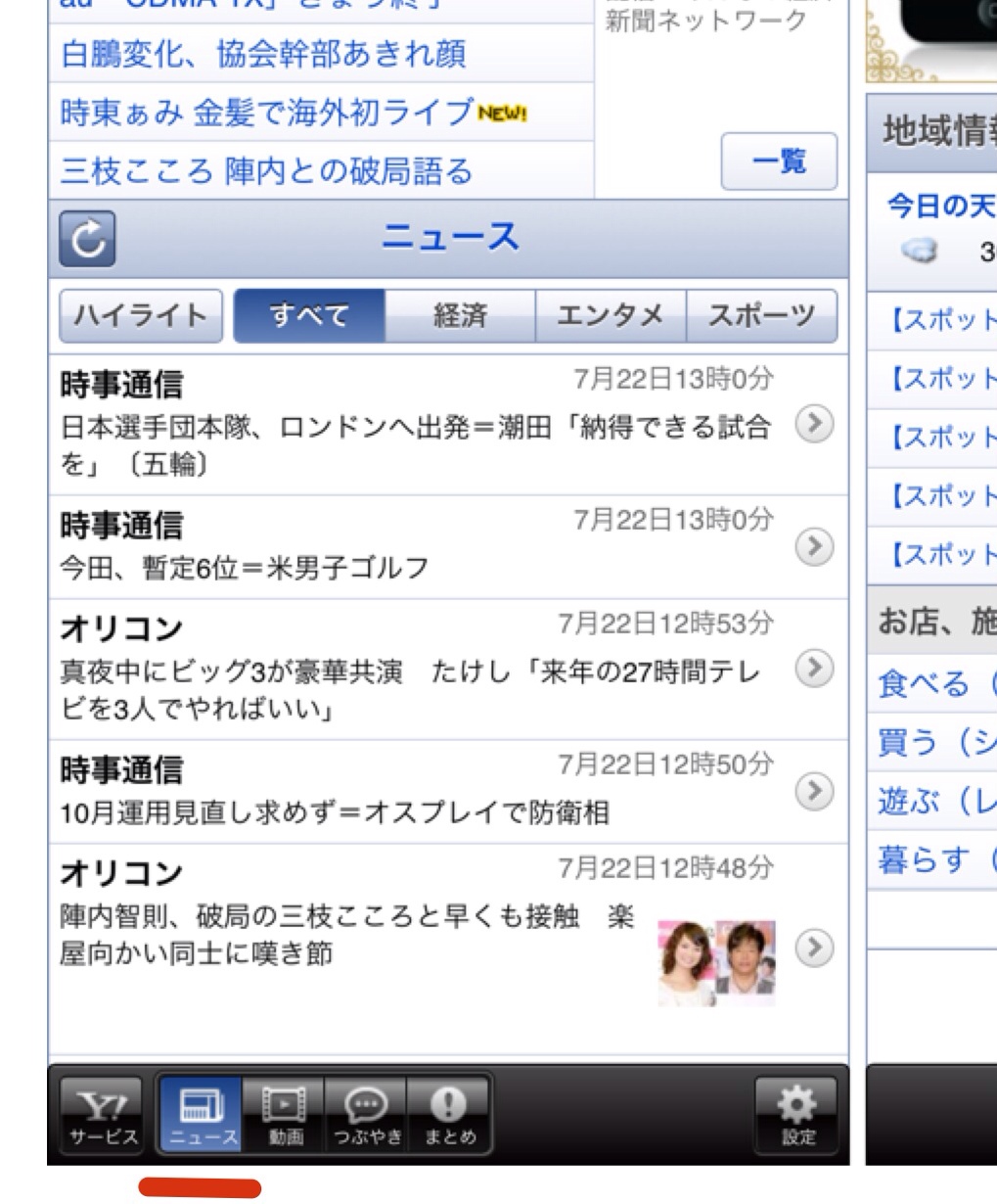Open the 動画 video icon
Viewport: 997px width, 1204px height.
coord(285,1114)
